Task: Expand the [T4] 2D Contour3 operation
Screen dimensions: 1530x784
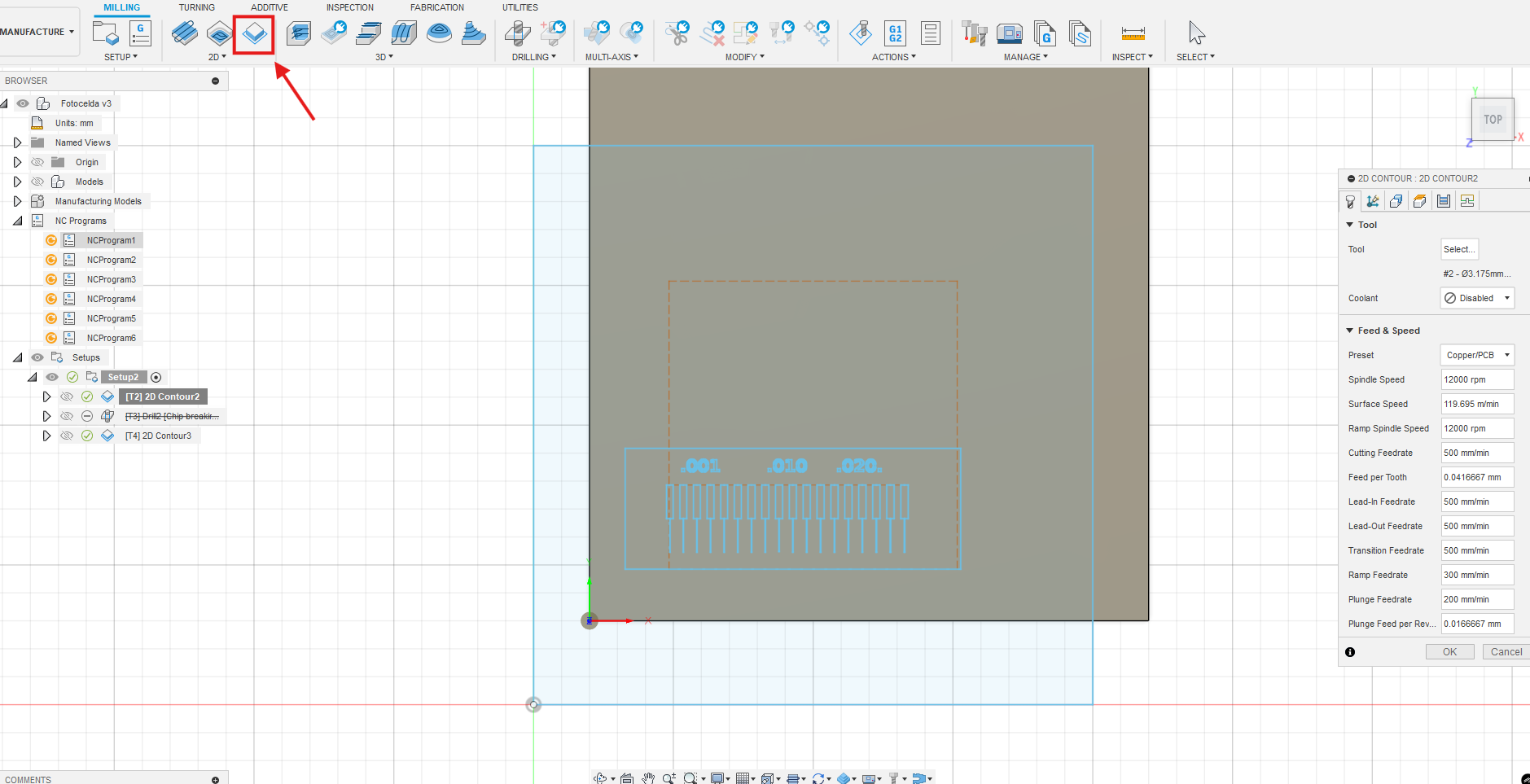Action: coord(46,436)
